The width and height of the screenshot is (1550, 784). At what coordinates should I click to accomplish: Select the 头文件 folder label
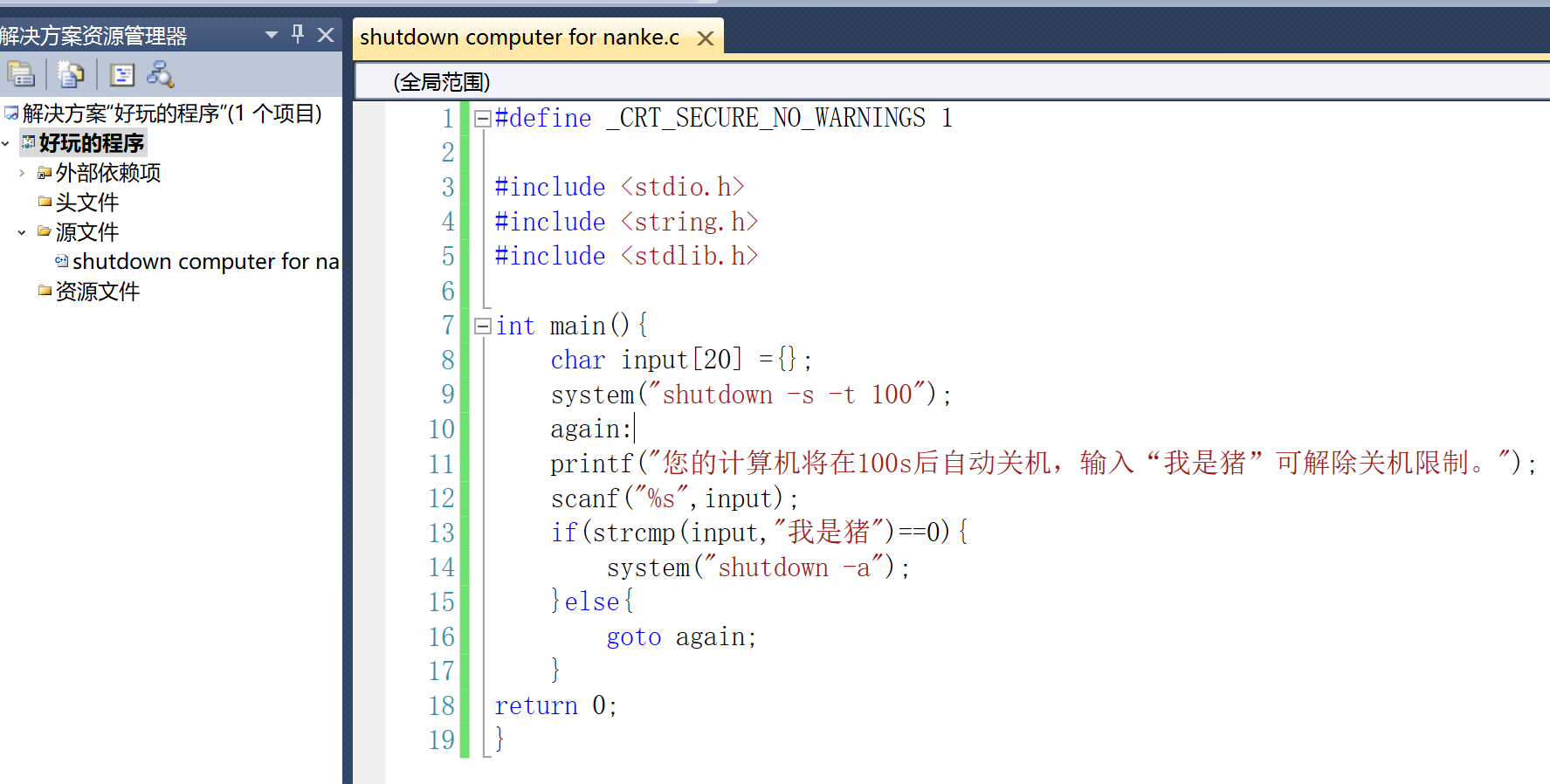(87, 203)
